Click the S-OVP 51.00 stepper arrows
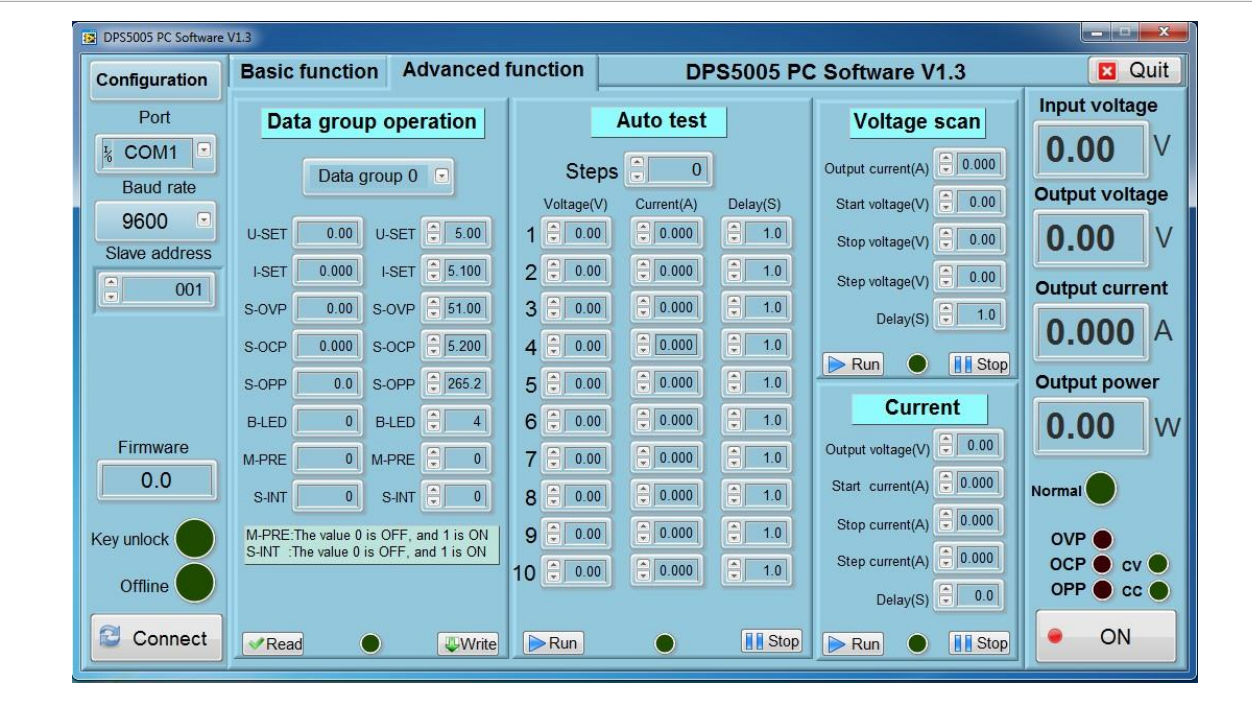This screenshot has height=704, width=1252. (x=434, y=308)
